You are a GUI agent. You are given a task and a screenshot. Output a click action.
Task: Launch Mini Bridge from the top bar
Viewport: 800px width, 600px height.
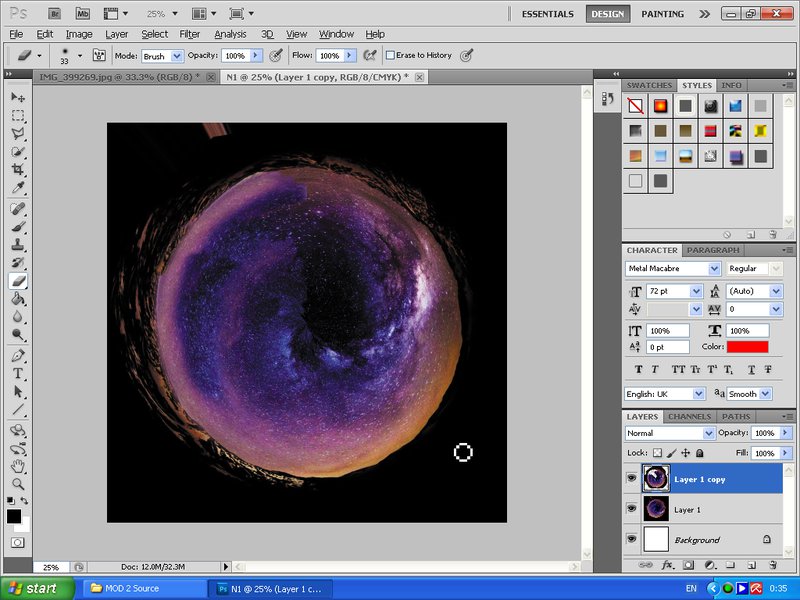pos(83,14)
